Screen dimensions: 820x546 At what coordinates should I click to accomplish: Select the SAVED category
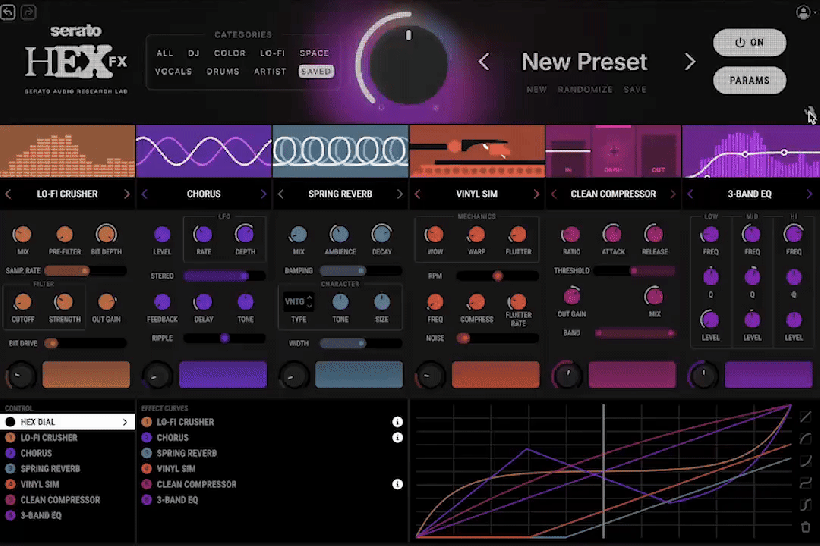click(316, 72)
